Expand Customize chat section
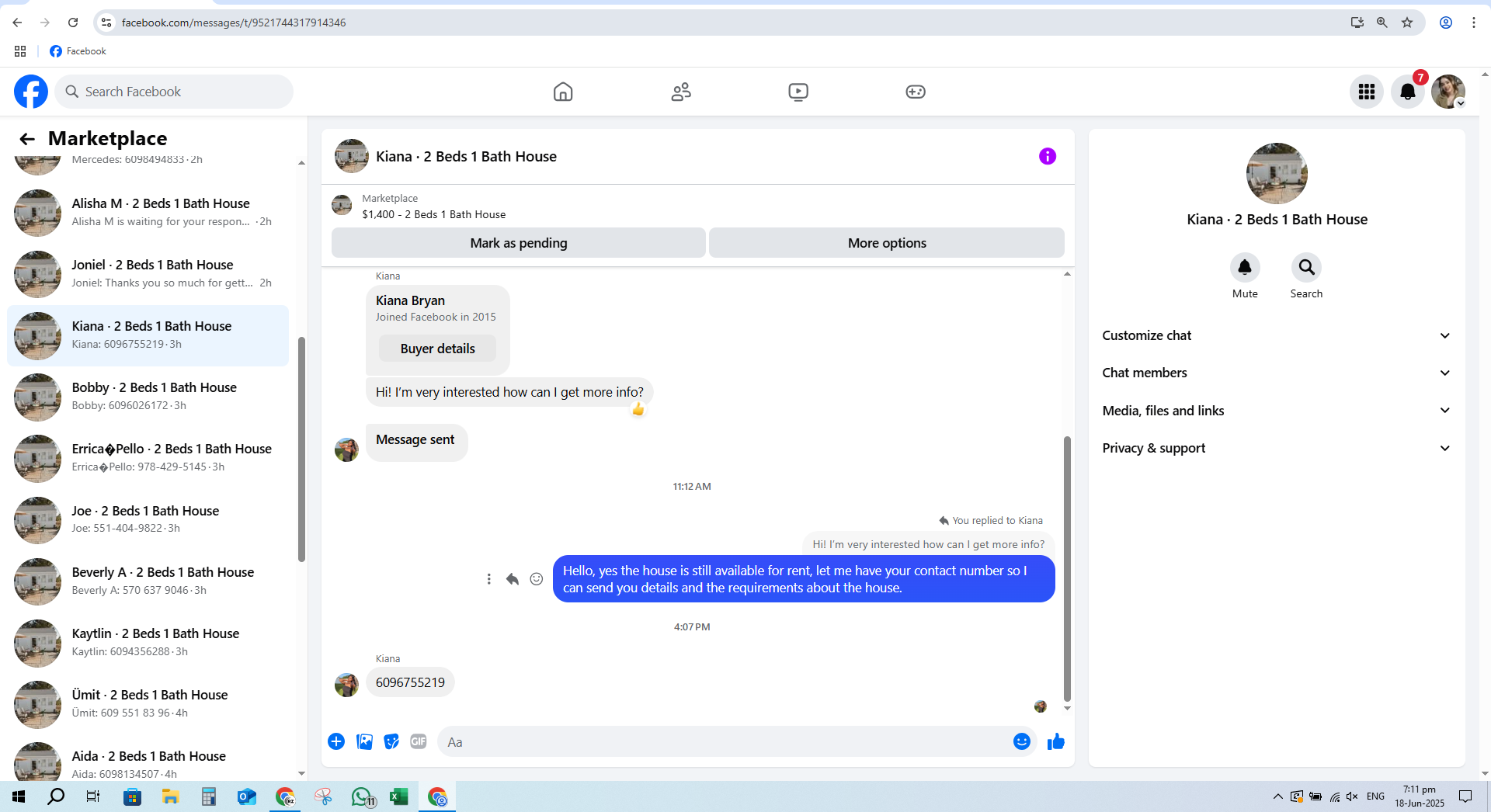The width and height of the screenshot is (1491, 812). point(1277,335)
